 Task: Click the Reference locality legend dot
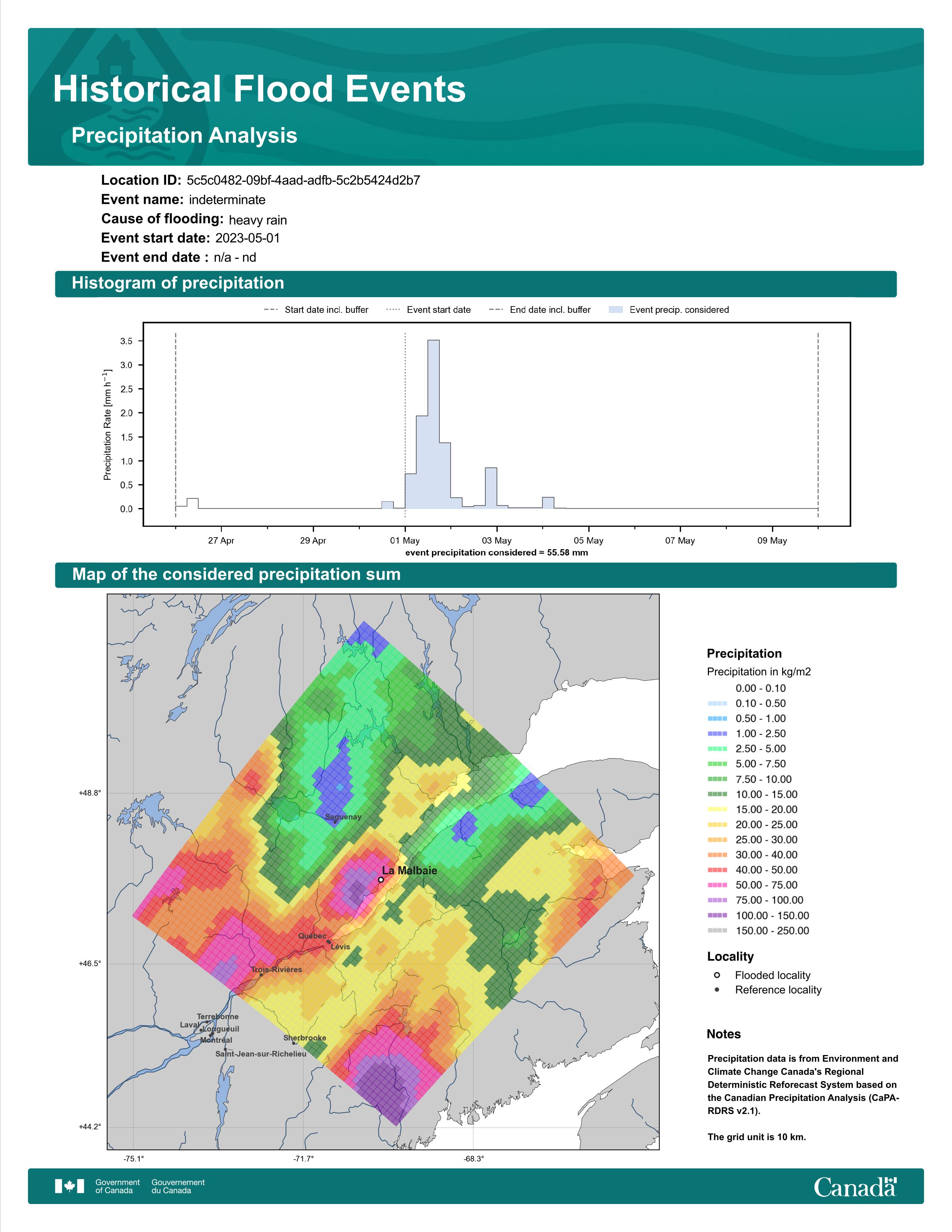pyautogui.click(x=717, y=990)
